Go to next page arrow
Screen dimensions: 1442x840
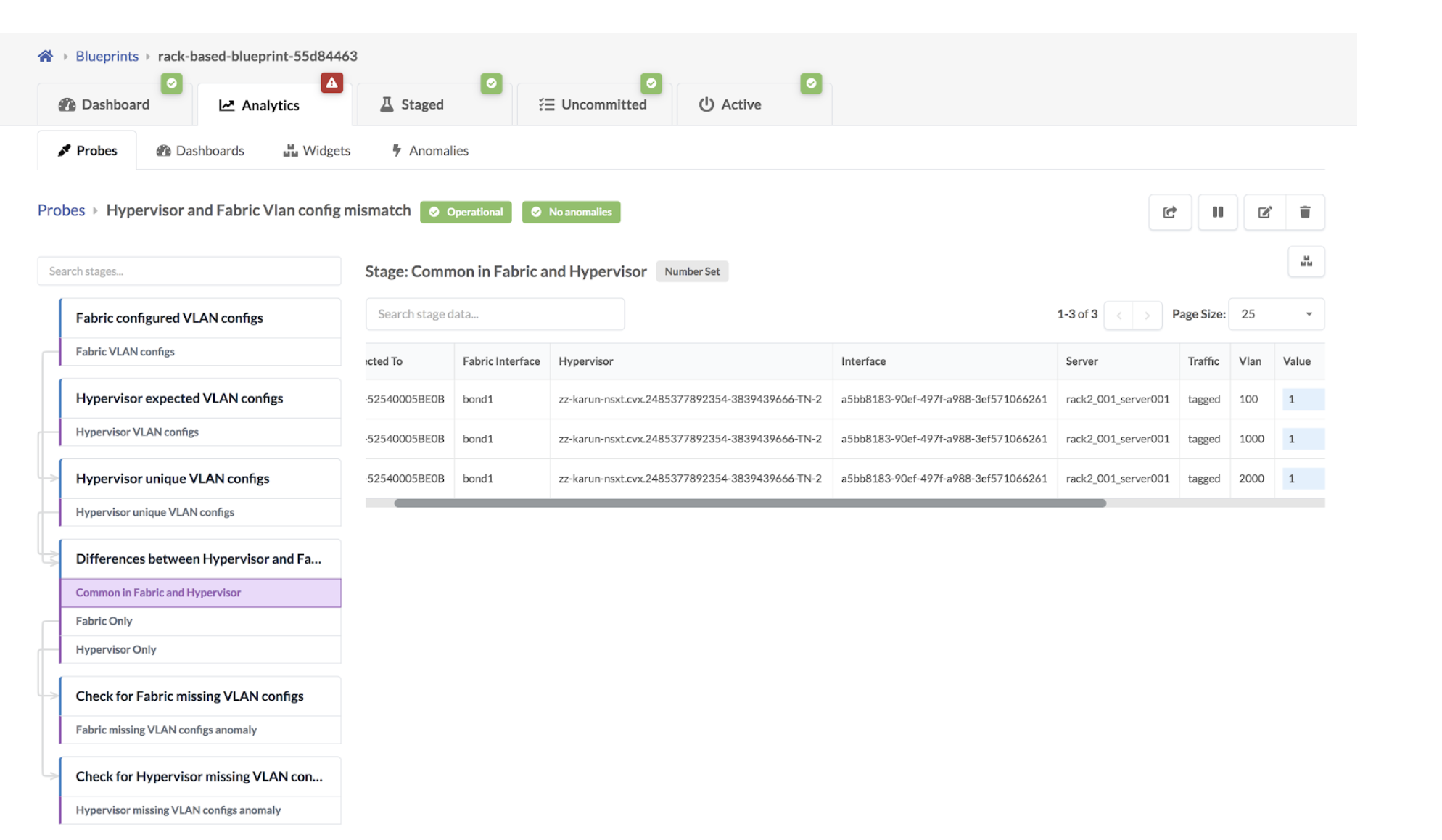coord(1147,315)
